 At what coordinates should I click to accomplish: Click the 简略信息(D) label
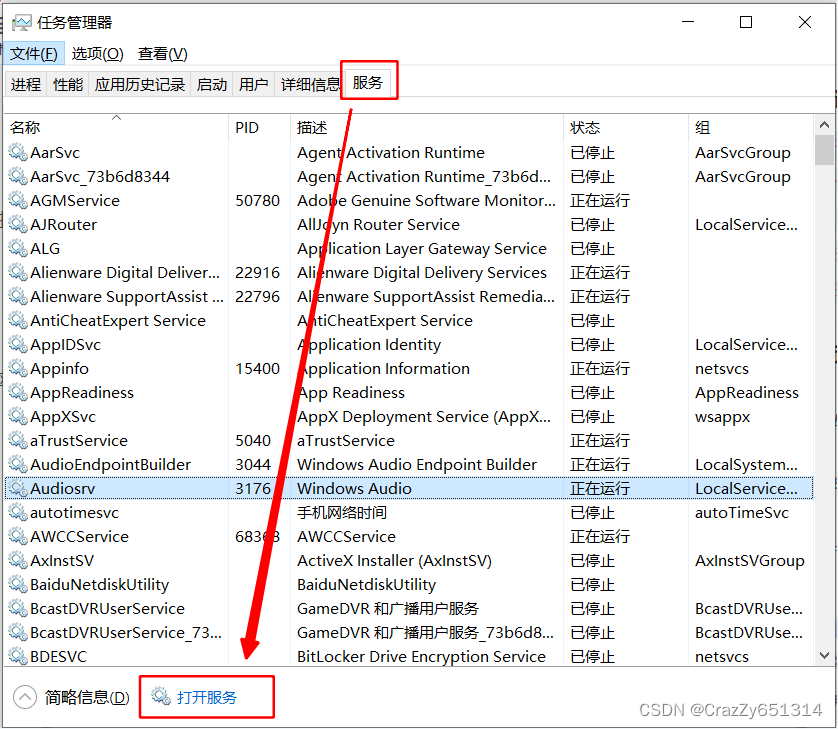[87, 697]
